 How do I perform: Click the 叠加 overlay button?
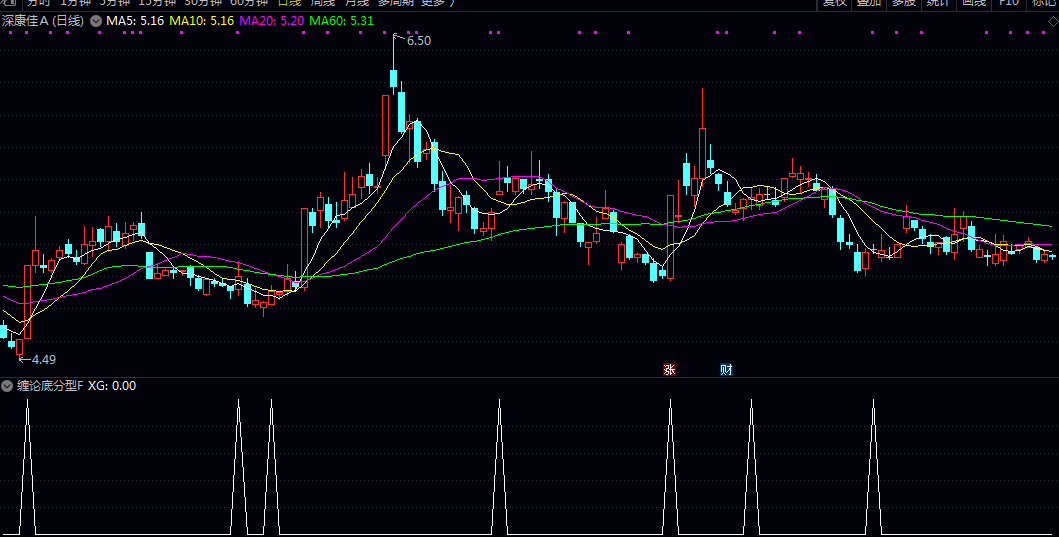(869, 3)
